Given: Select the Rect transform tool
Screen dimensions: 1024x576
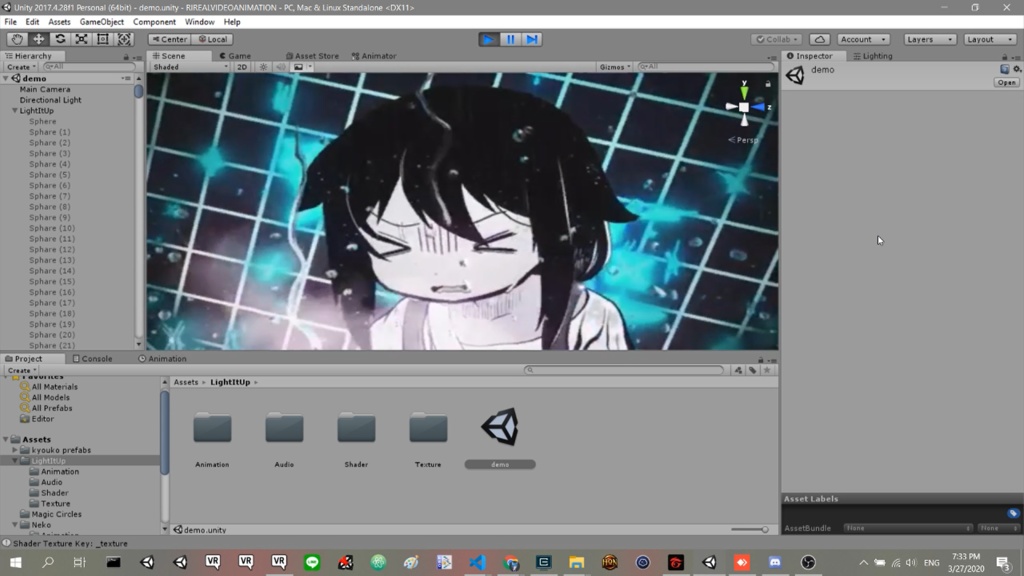Looking at the screenshot, I should [x=103, y=39].
